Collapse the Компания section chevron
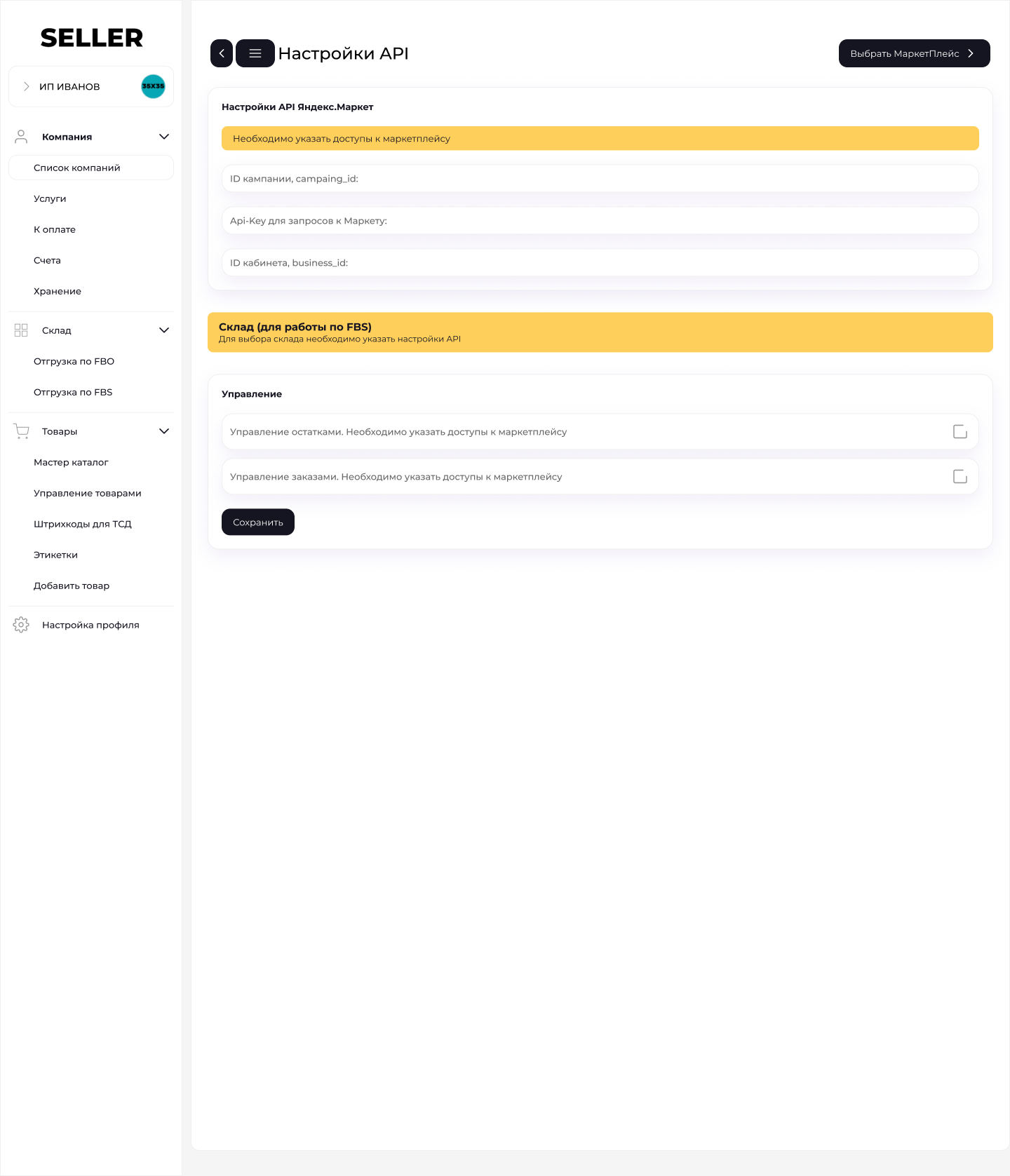The height and width of the screenshot is (1176, 1010). (164, 137)
